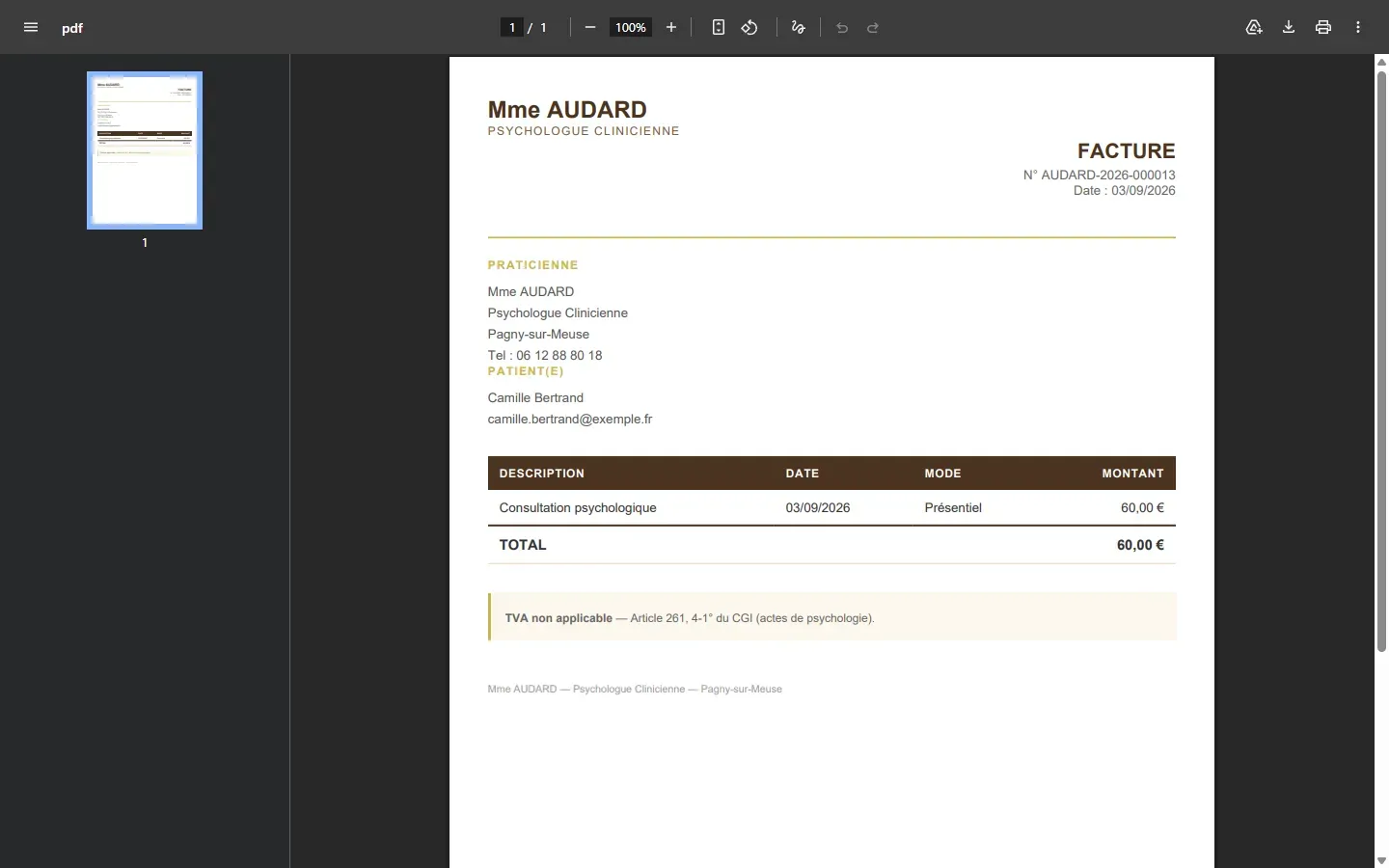
Task: Toggle the sidebar menu icon
Action: [x=31, y=27]
